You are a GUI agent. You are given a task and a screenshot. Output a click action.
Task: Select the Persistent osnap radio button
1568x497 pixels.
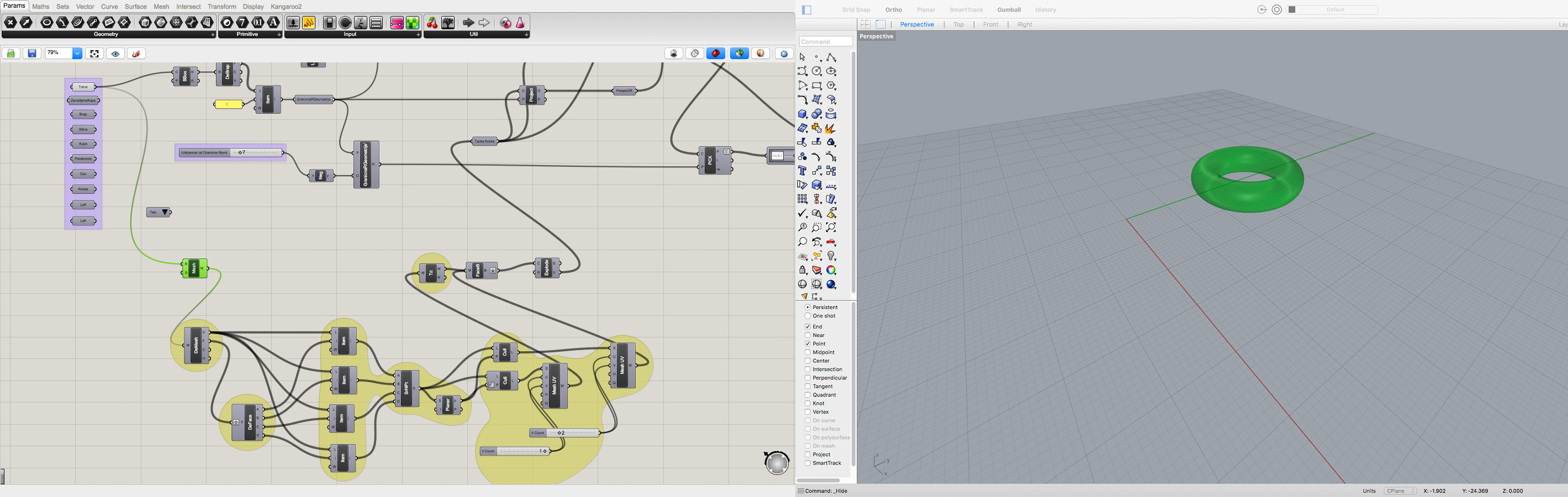tap(807, 307)
